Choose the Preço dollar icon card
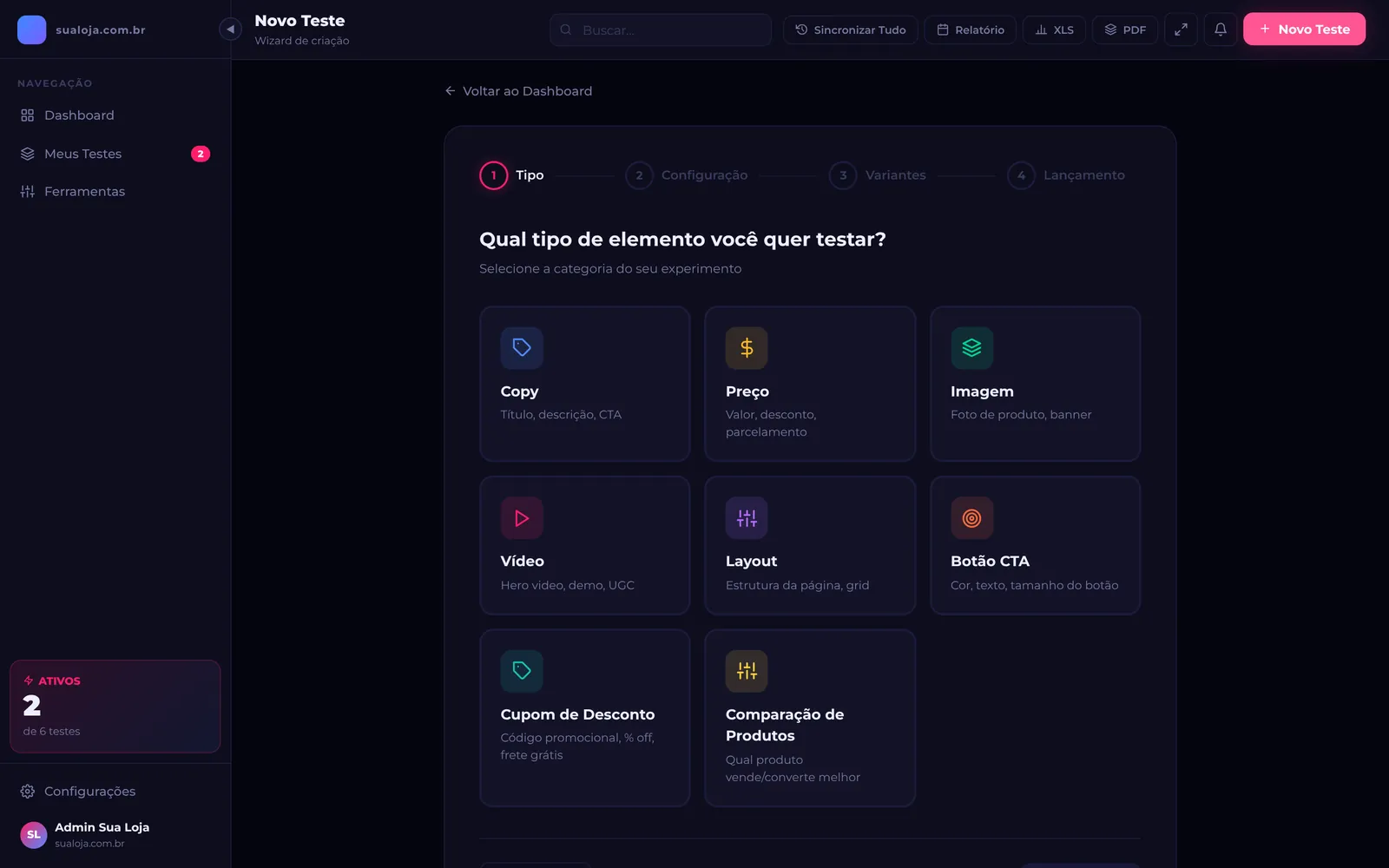 [810, 384]
